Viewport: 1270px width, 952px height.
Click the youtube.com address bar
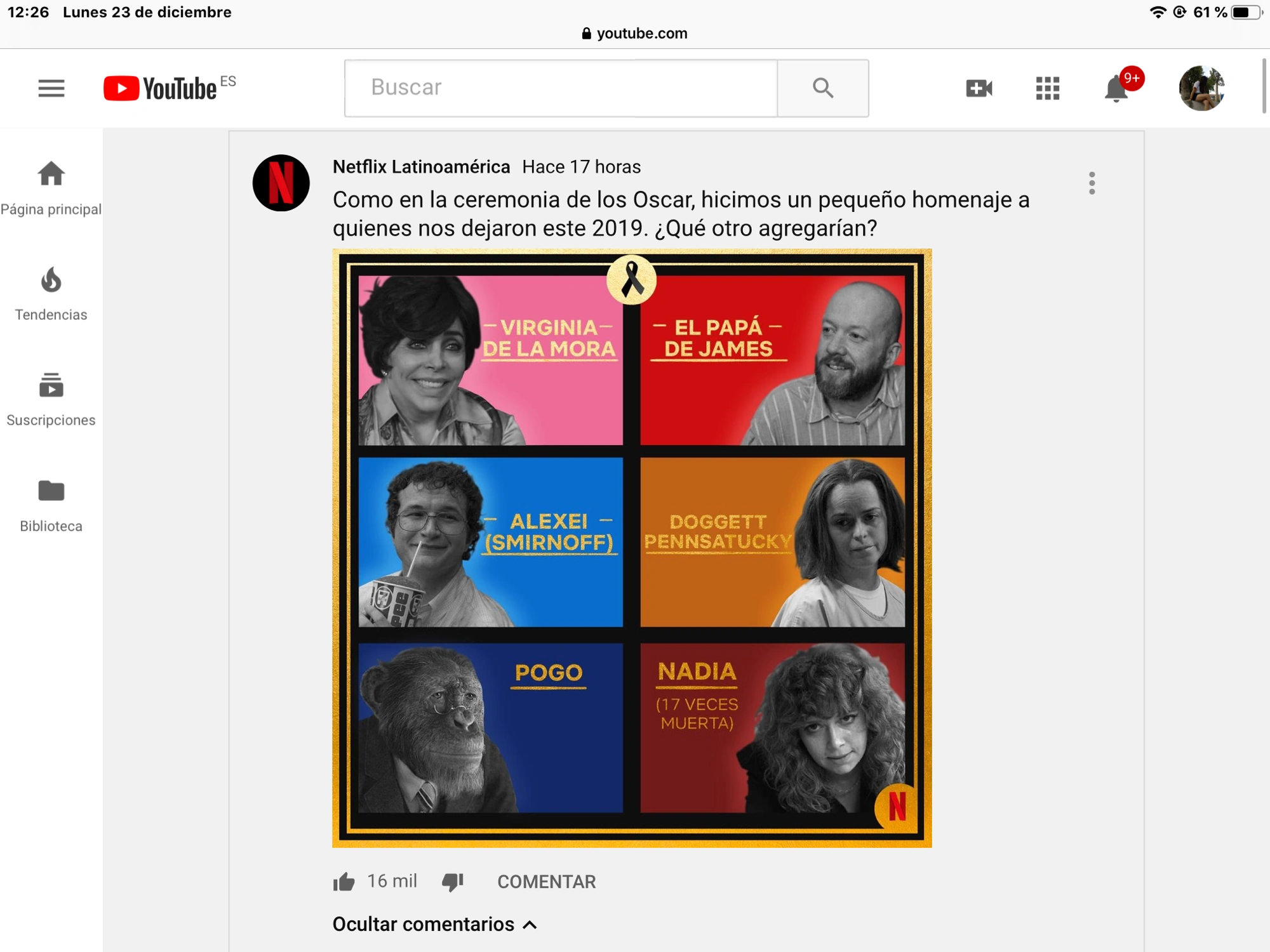pyautogui.click(x=634, y=33)
